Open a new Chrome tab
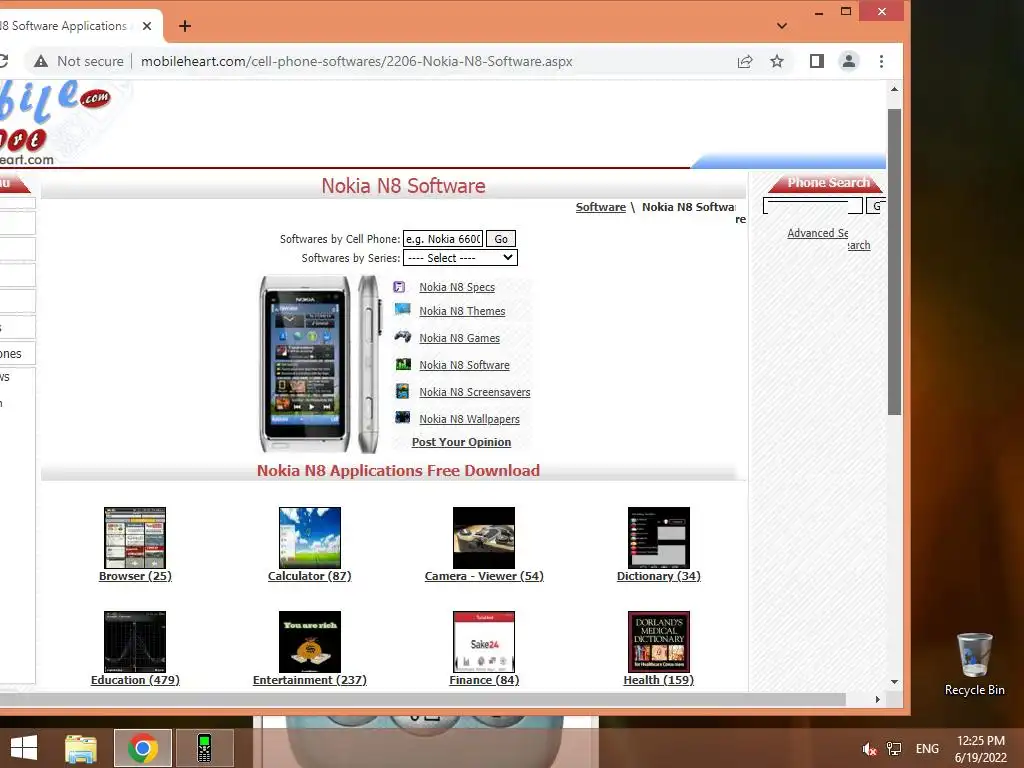 [x=185, y=26]
